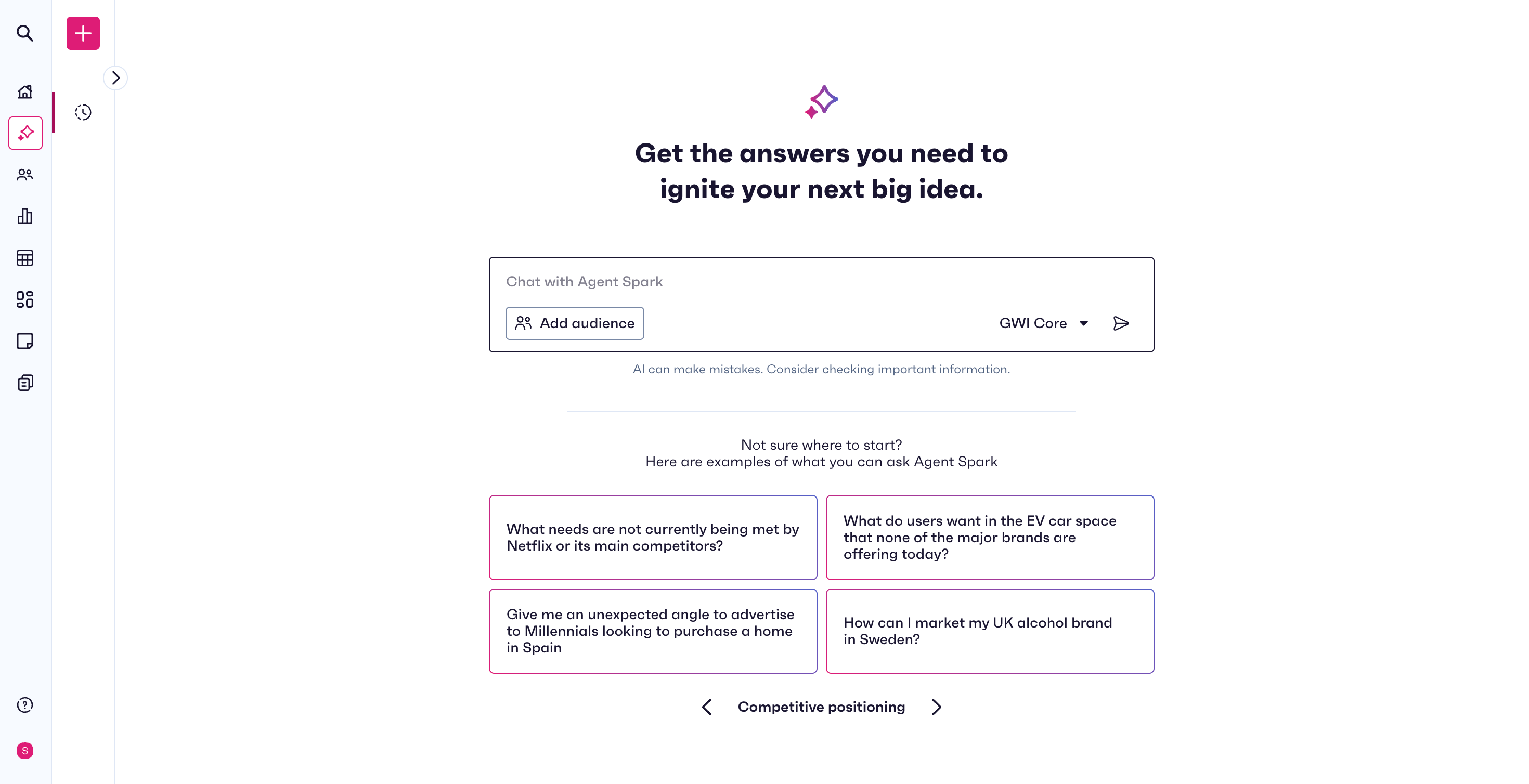Open the chat history clock icon

[83, 112]
